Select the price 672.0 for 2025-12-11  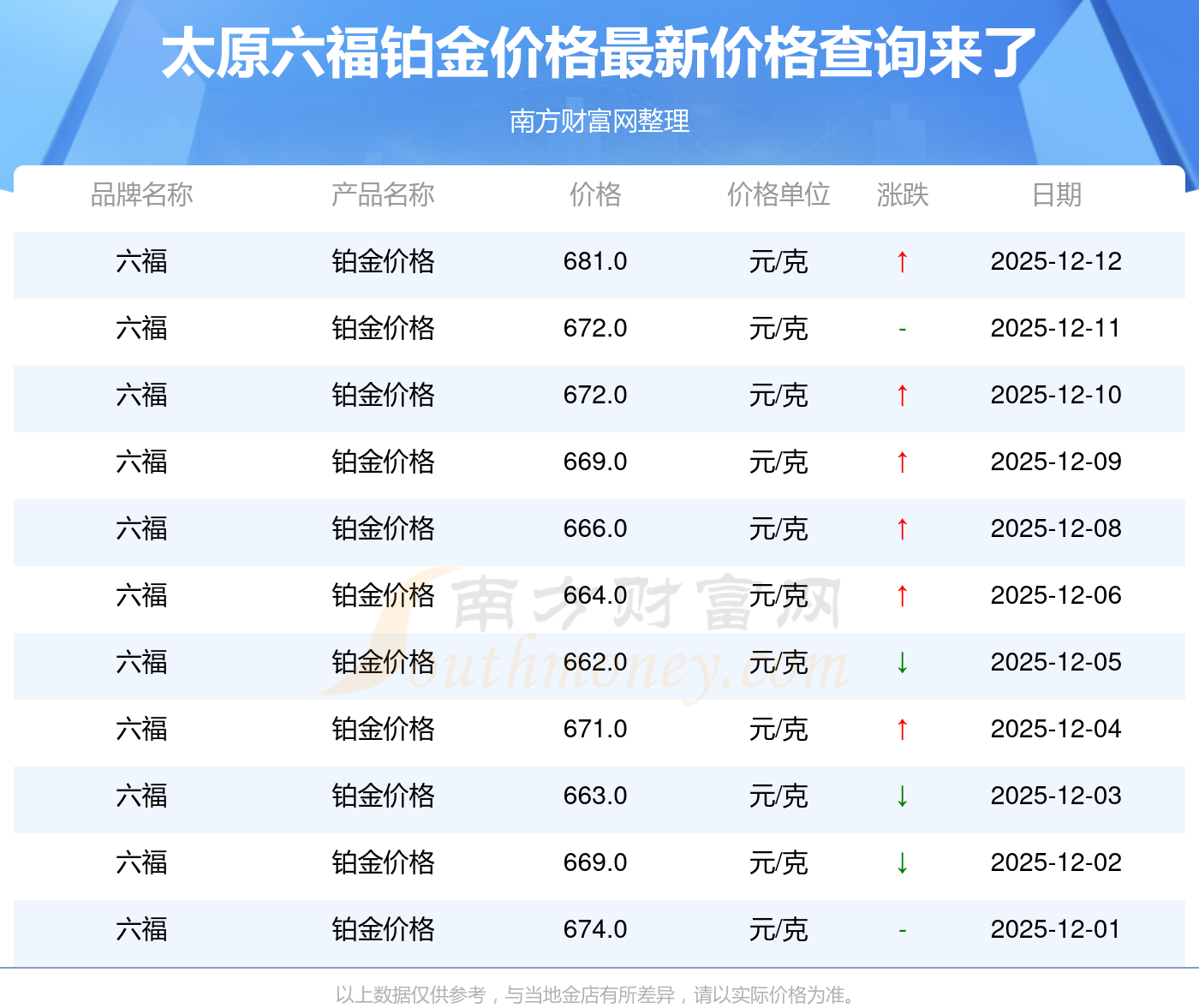(595, 328)
